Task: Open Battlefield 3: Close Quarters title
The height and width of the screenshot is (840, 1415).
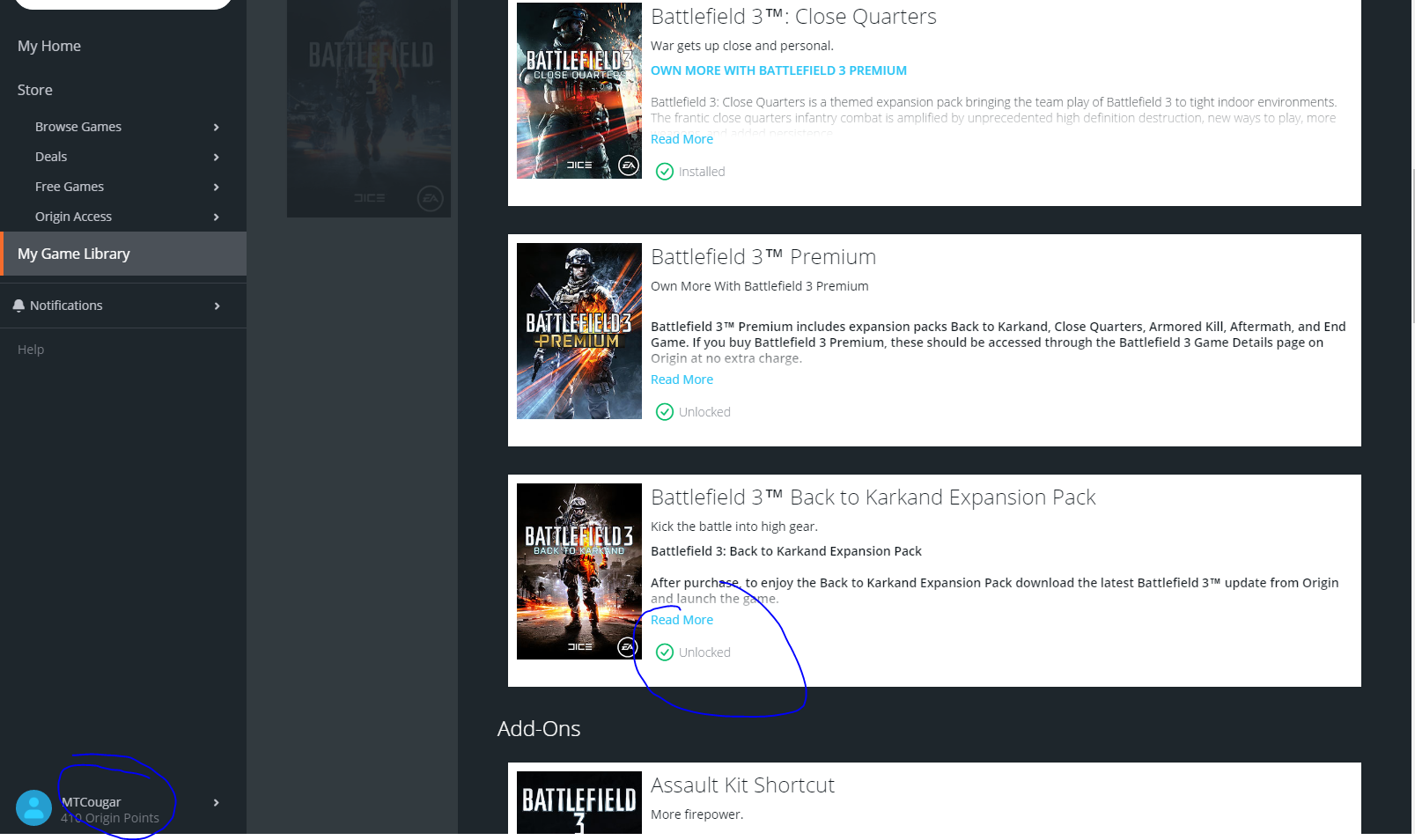Action: (x=793, y=17)
